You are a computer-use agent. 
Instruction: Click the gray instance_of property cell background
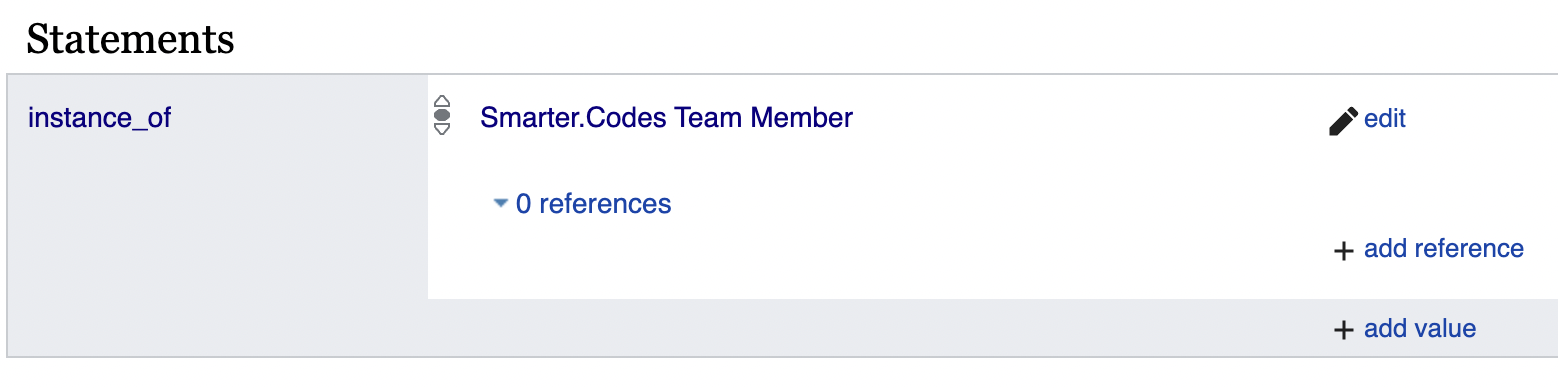coord(218,215)
